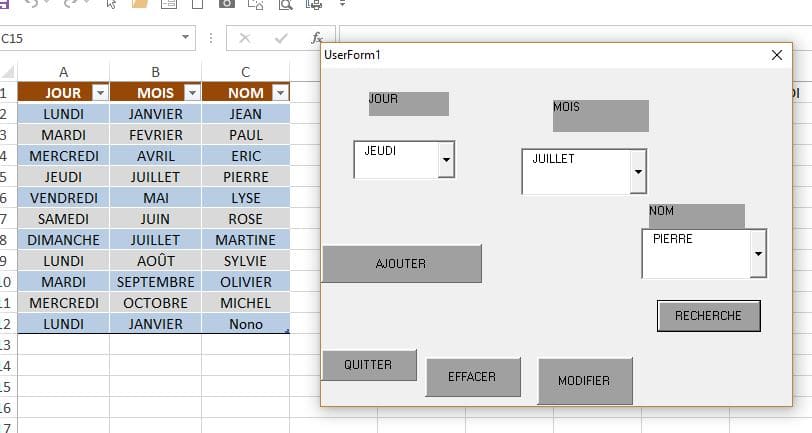The height and width of the screenshot is (433, 812).
Task: Click the RECHERCHE button
Action: 708,315
